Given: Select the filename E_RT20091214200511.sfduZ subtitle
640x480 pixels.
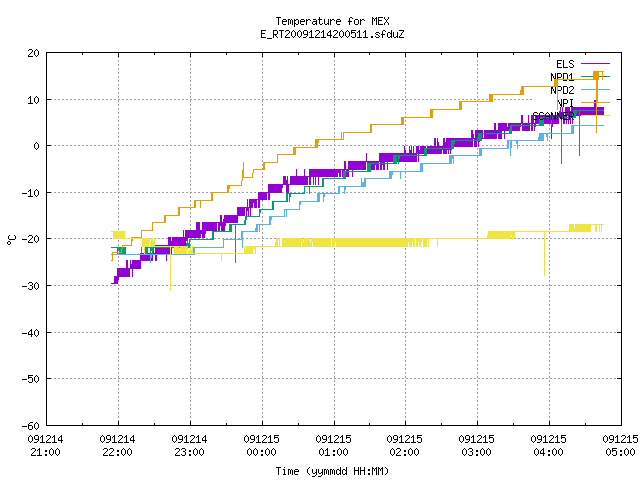Looking at the screenshot, I should (332, 34).
